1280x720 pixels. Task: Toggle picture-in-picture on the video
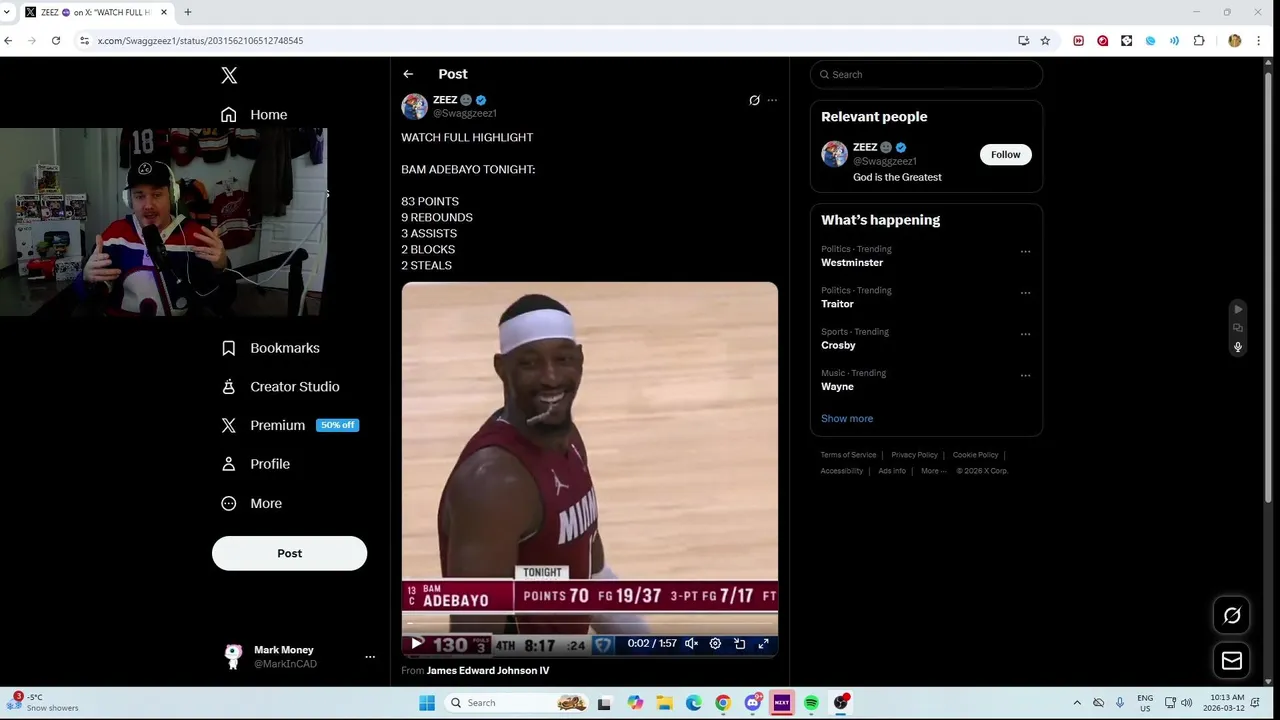pyautogui.click(x=740, y=644)
